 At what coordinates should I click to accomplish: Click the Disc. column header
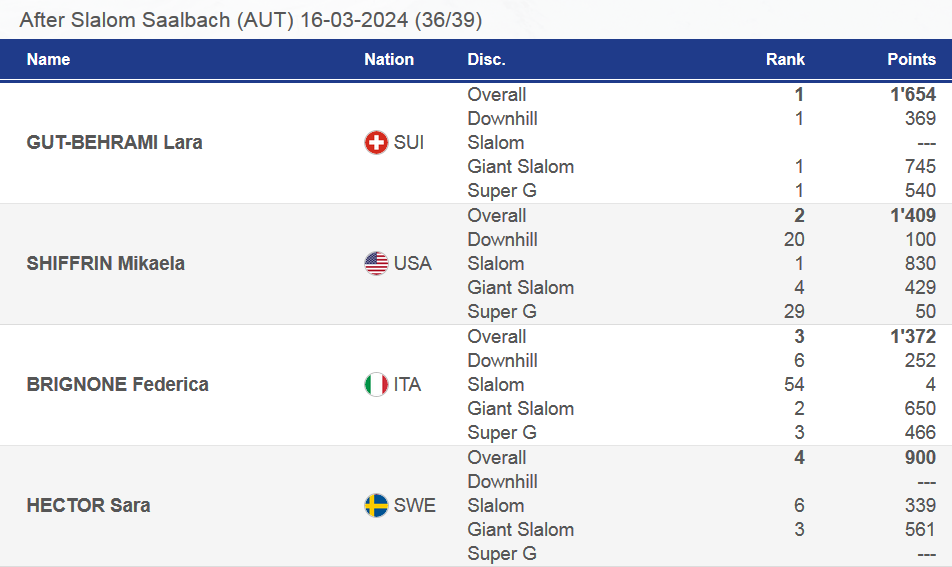[486, 60]
